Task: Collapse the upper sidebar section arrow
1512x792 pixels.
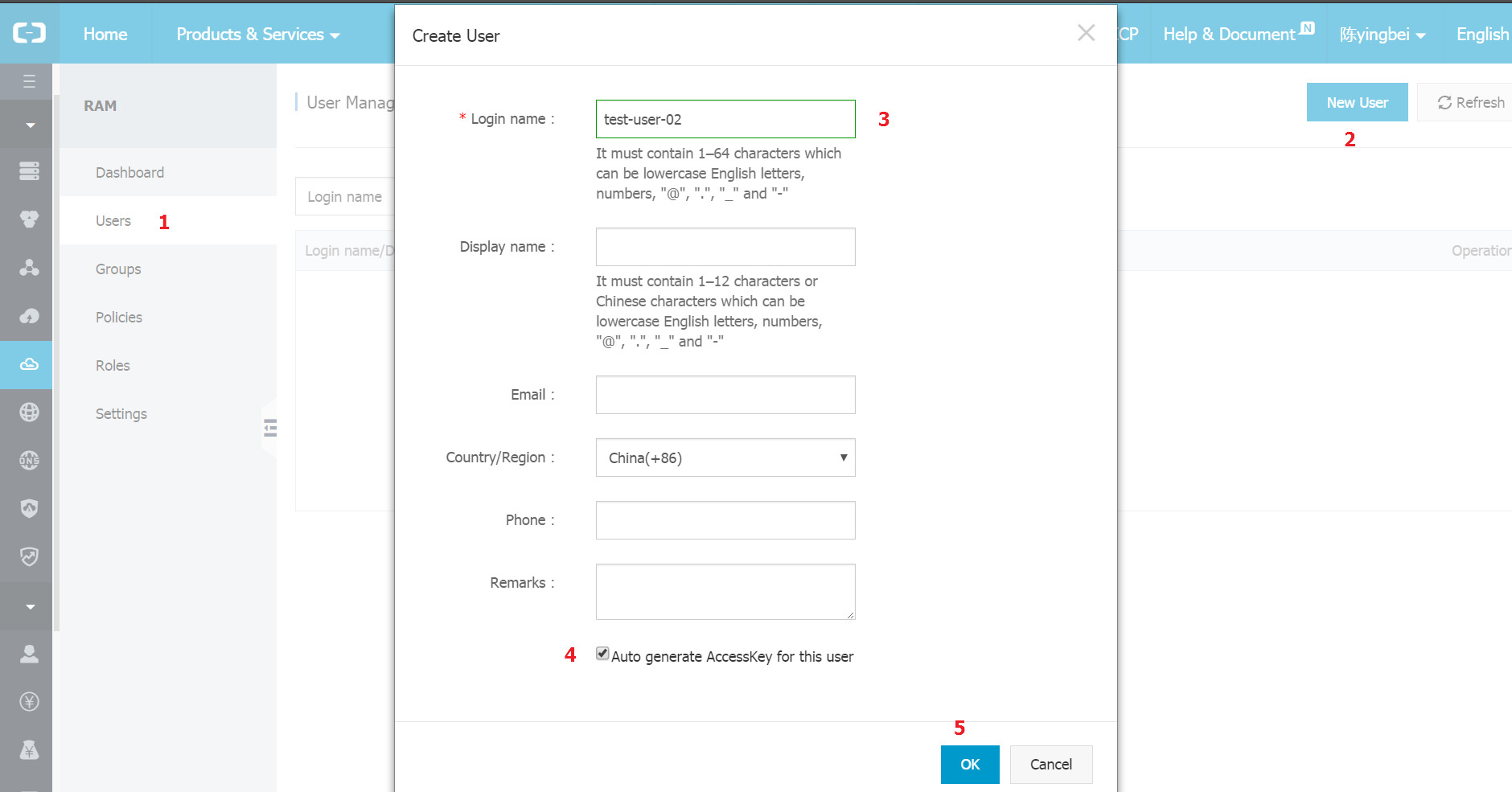Action: (x=30, y=125)
